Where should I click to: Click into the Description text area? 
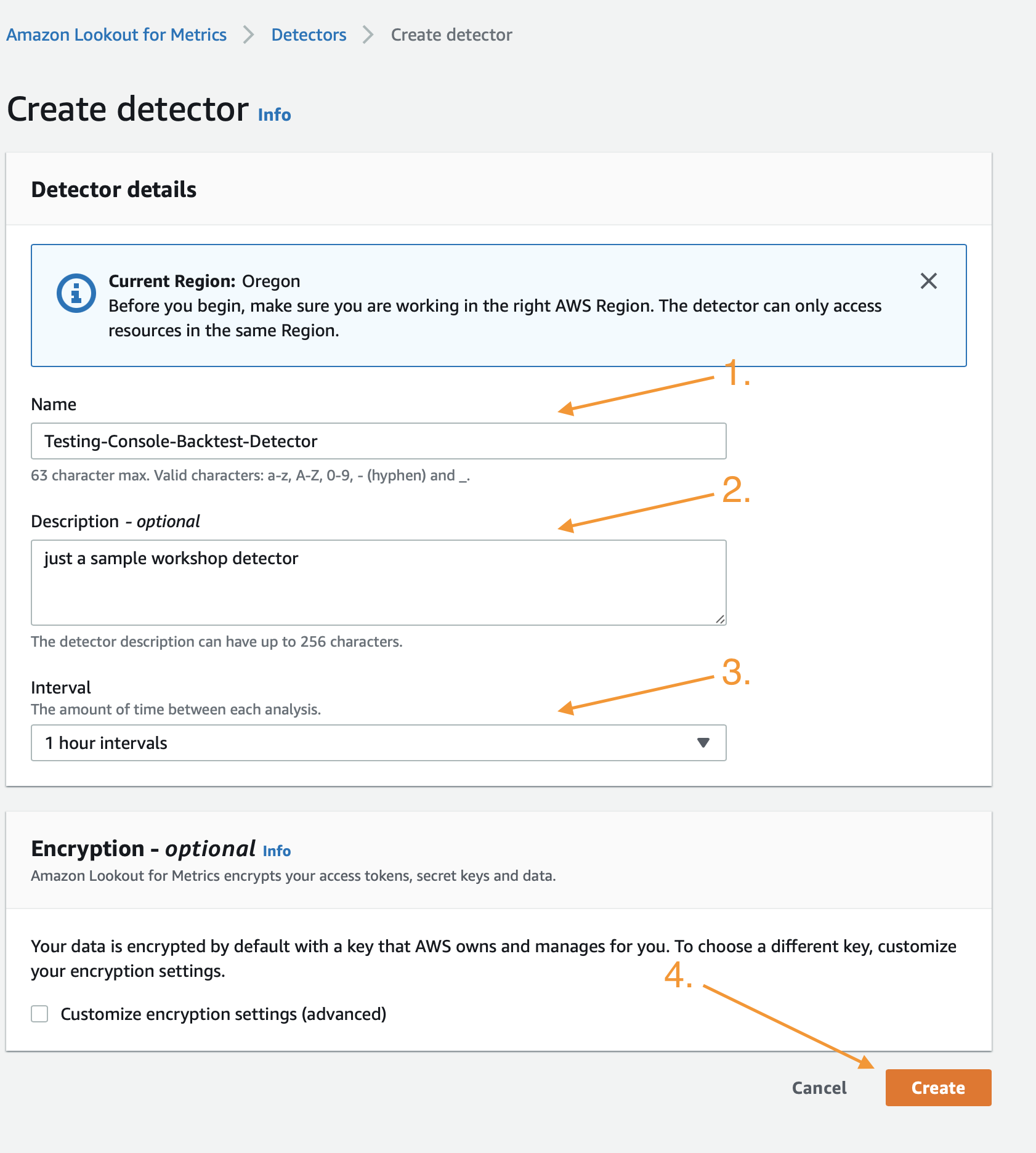[x=378, y=583]
